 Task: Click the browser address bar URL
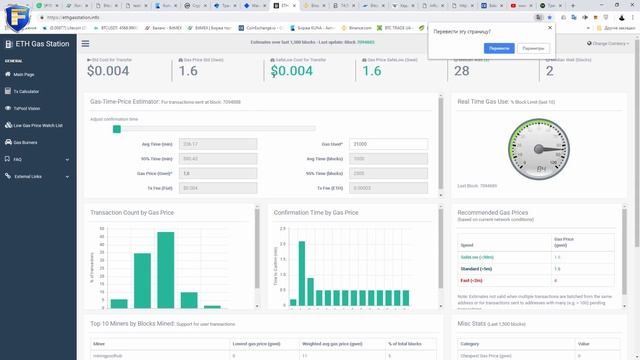pyautogui.click(x=73, y=18)
